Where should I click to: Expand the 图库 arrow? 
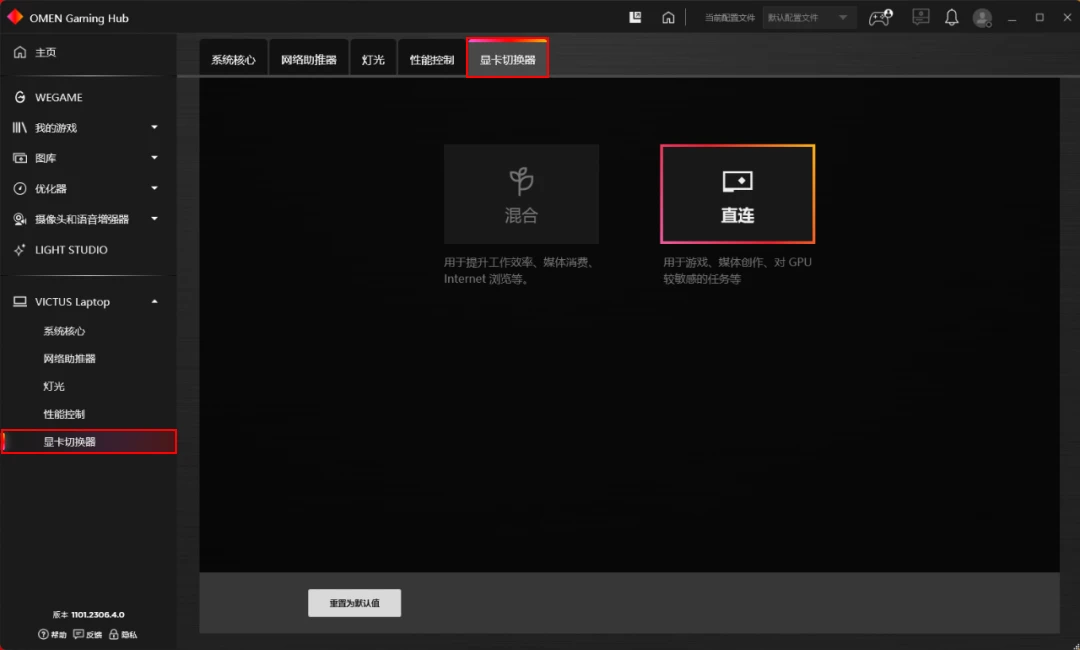[154, 158]
